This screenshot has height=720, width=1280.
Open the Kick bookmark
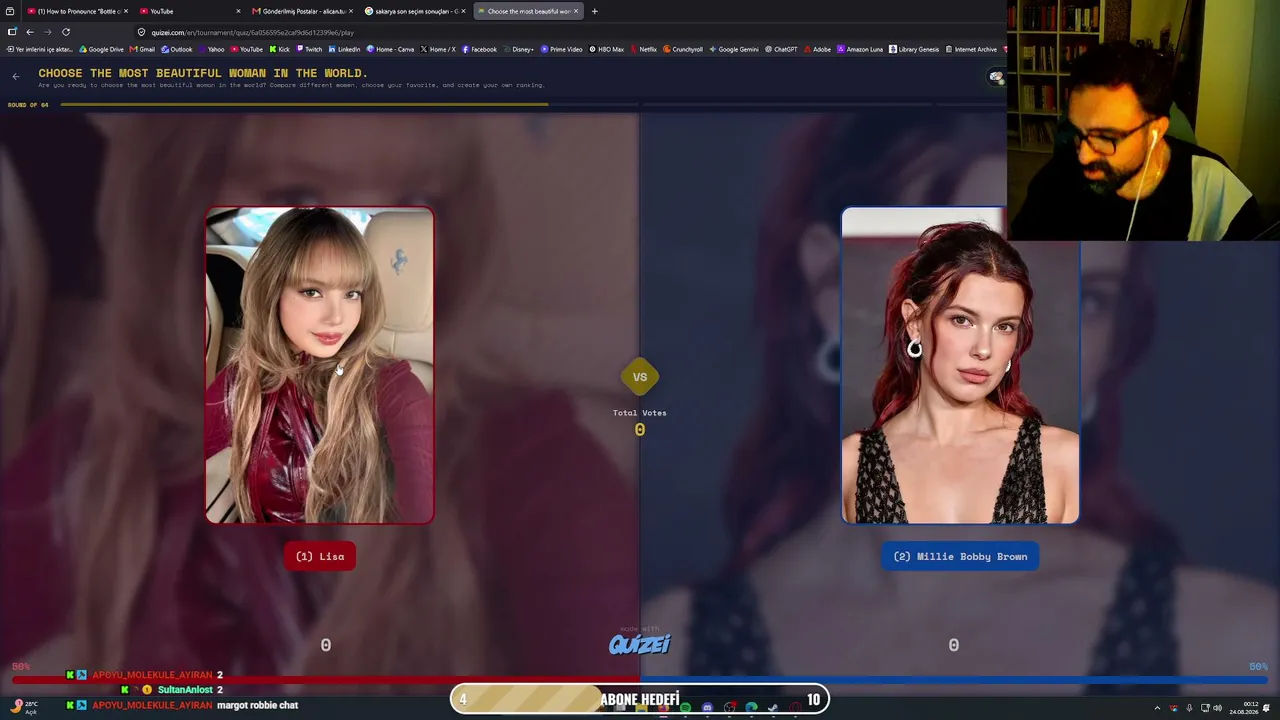point(279,49)
